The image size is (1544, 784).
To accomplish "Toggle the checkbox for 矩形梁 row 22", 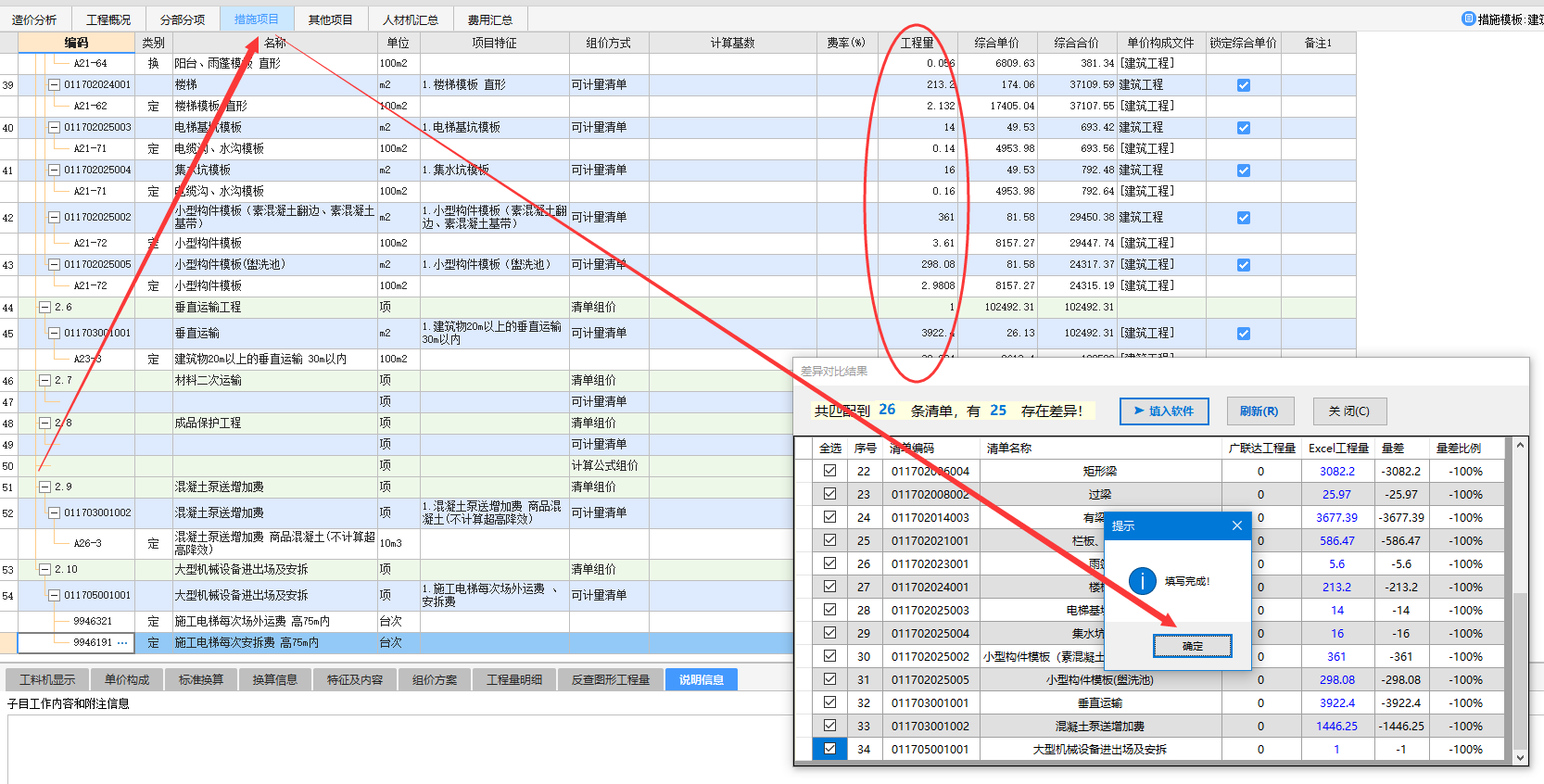I will [829, 471].
